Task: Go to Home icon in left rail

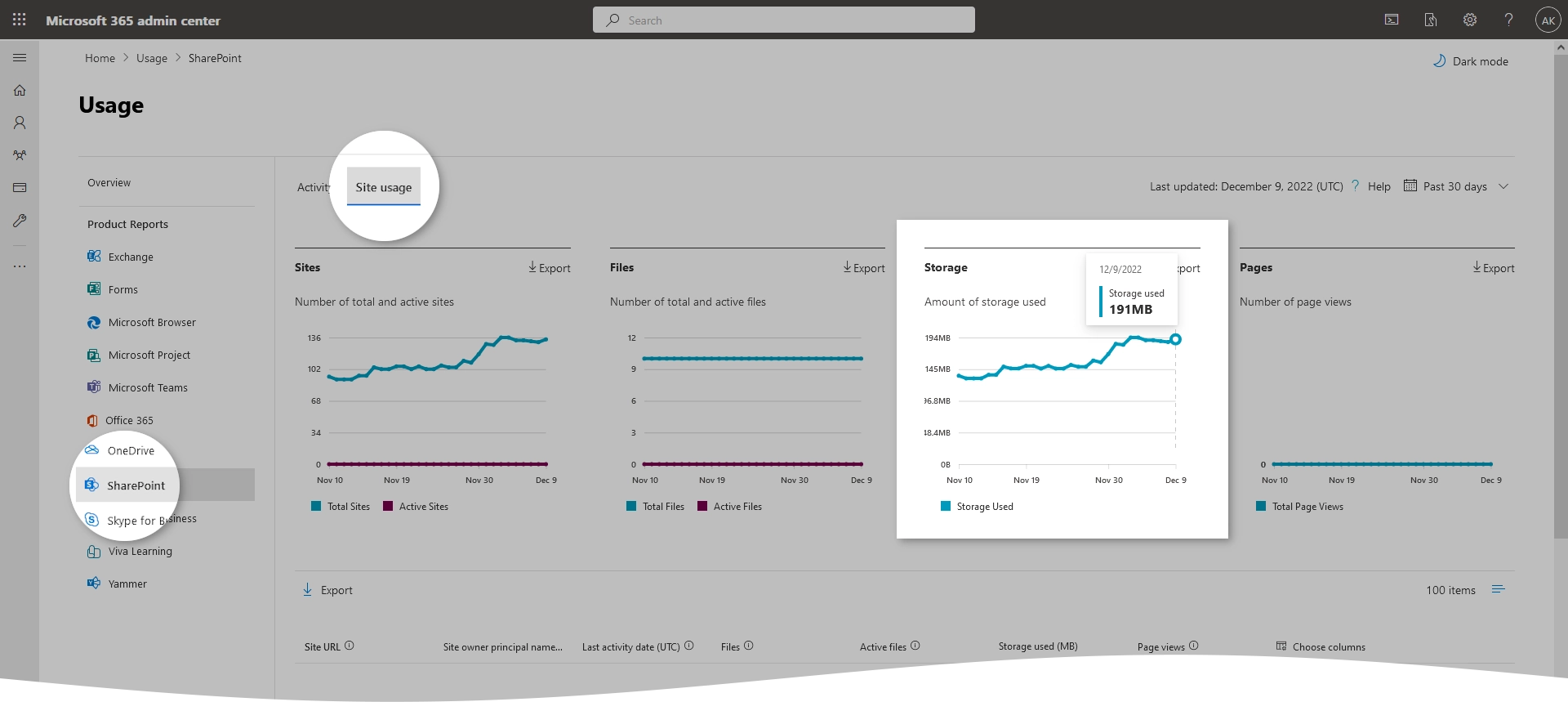Action: [x=20, y=91]
